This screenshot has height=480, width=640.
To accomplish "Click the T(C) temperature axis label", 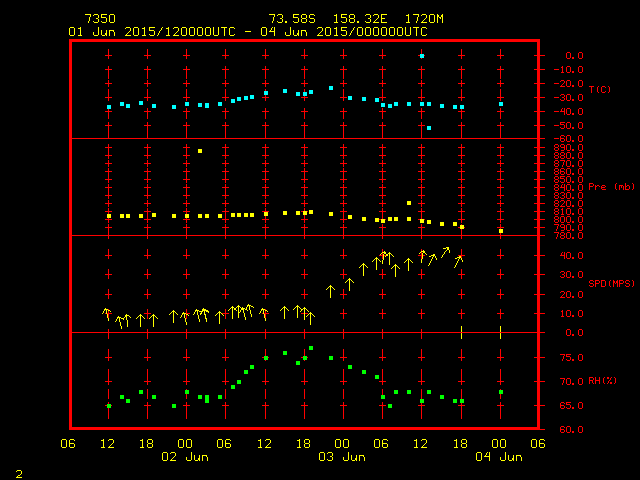I will pyautogui.click(x=598, y=89).
